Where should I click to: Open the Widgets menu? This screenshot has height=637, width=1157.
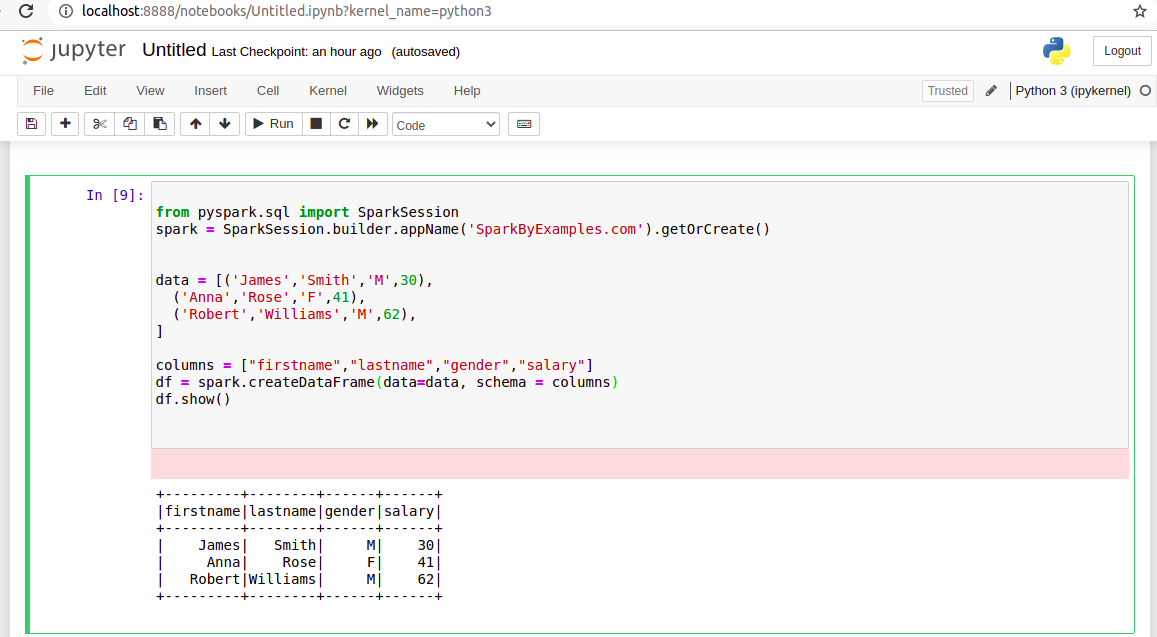399,90
